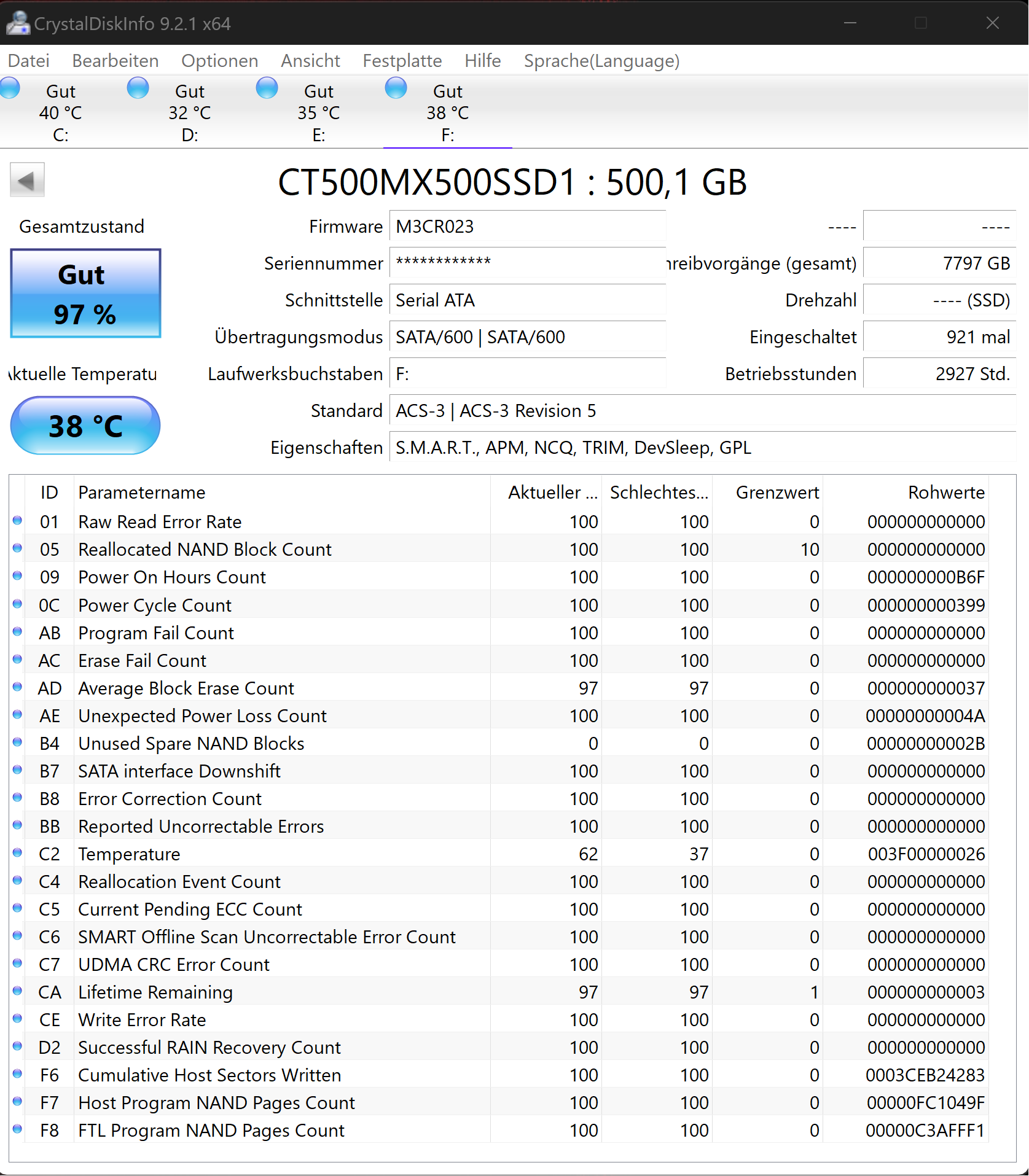Click status dot for Program Fail Count
This screenshot has height=1176, width=1029.
click(17, 632)
